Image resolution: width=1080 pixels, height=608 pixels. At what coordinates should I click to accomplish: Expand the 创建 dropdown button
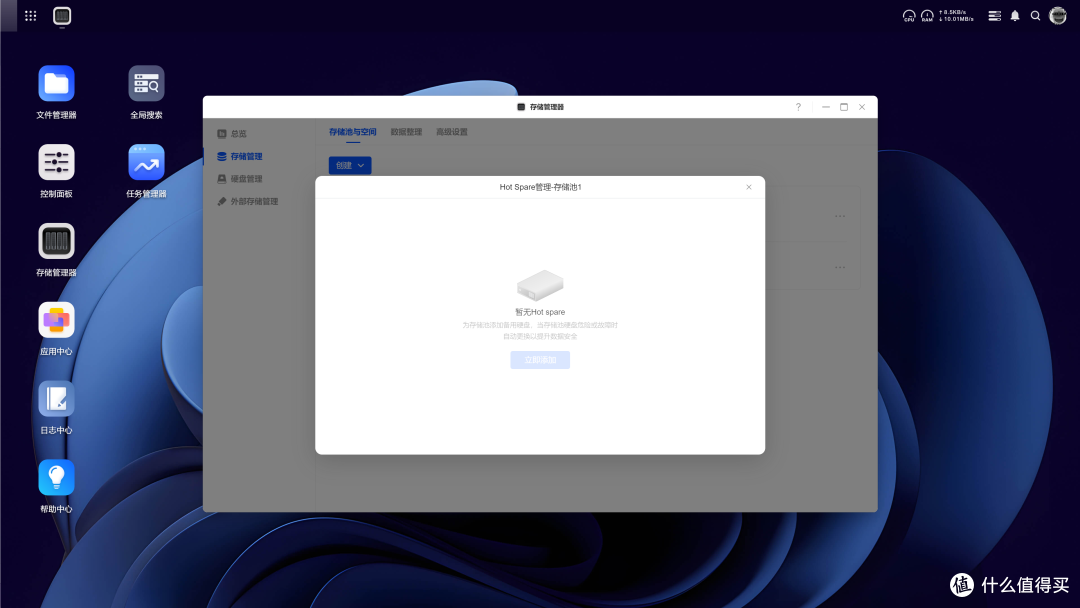(x=350, y=165)
